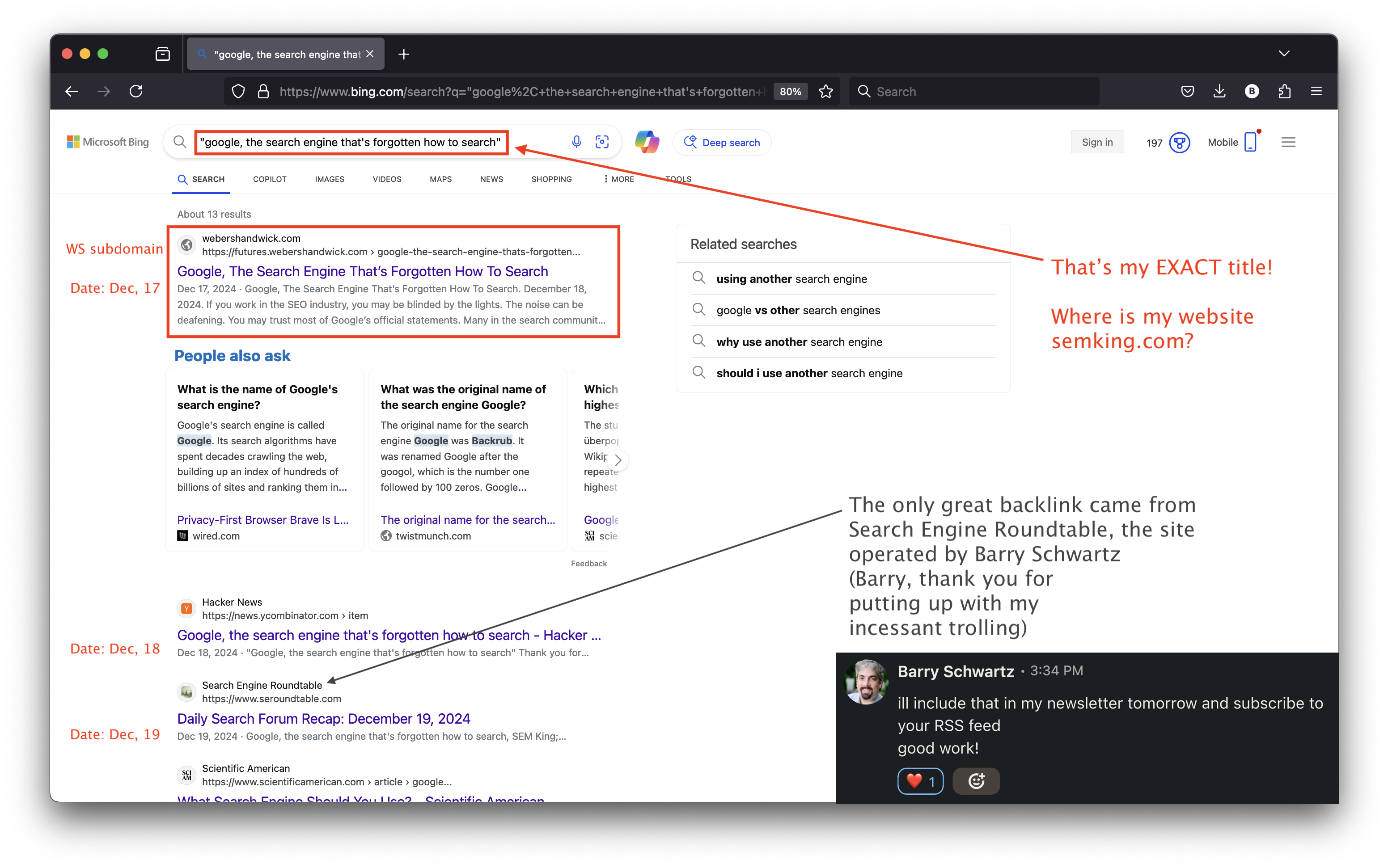Click the futures.webershandwick.com result URL
The width and height of the screenshot is (1388, 868).
click(390, 252)
